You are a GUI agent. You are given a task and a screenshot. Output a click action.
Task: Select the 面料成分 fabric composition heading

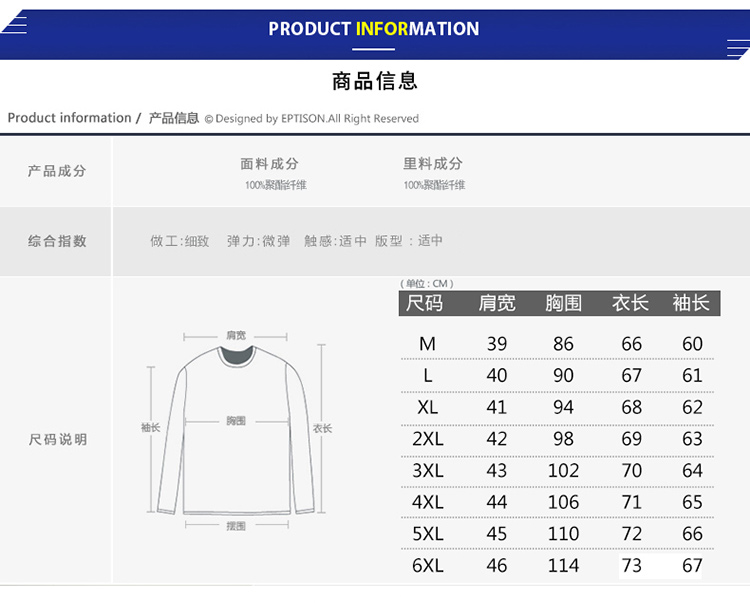tap(269, 164)
